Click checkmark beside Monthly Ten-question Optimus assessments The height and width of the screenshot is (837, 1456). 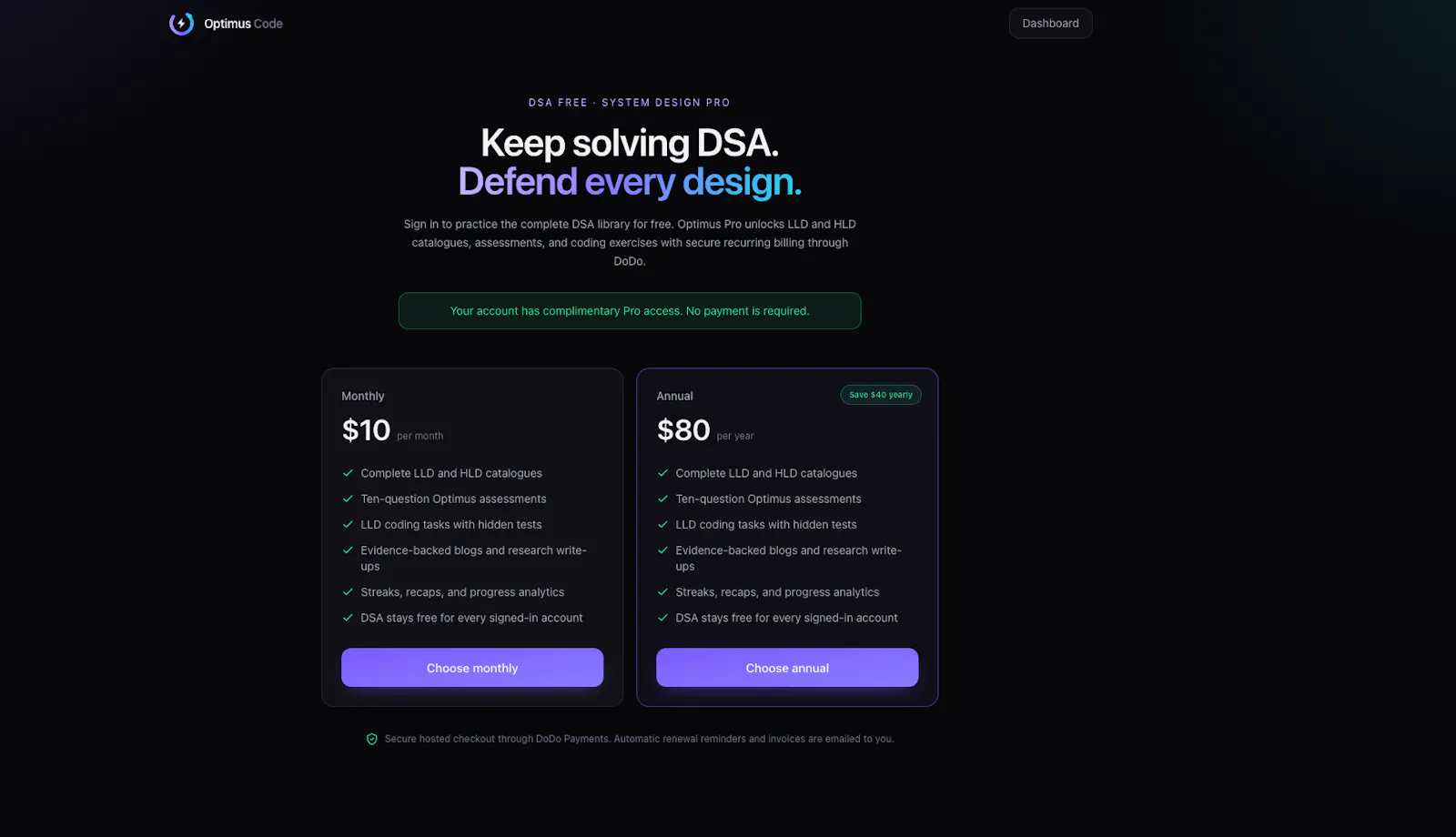pos(348,499)
